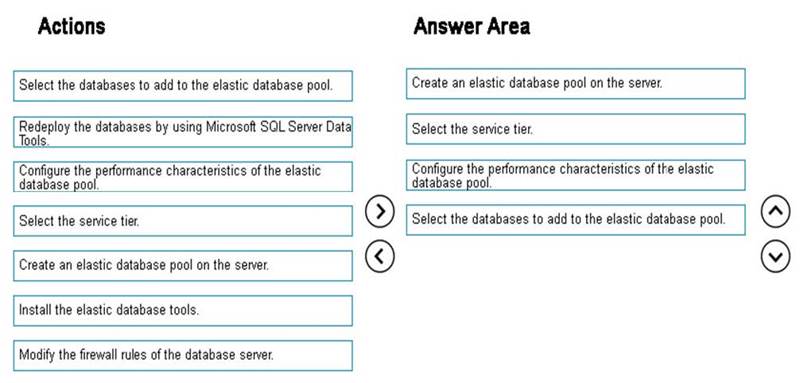Click the move right arrow icon
Viewport: 800px width, 383px height.
tap(380, 211)
